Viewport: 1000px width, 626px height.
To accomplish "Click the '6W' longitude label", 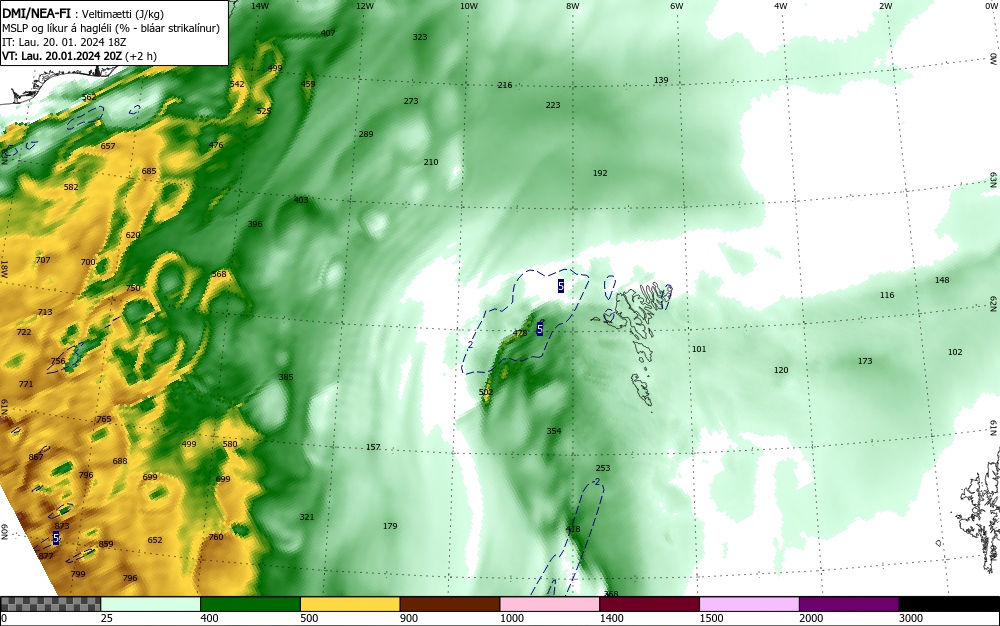I will pos(677,6).
